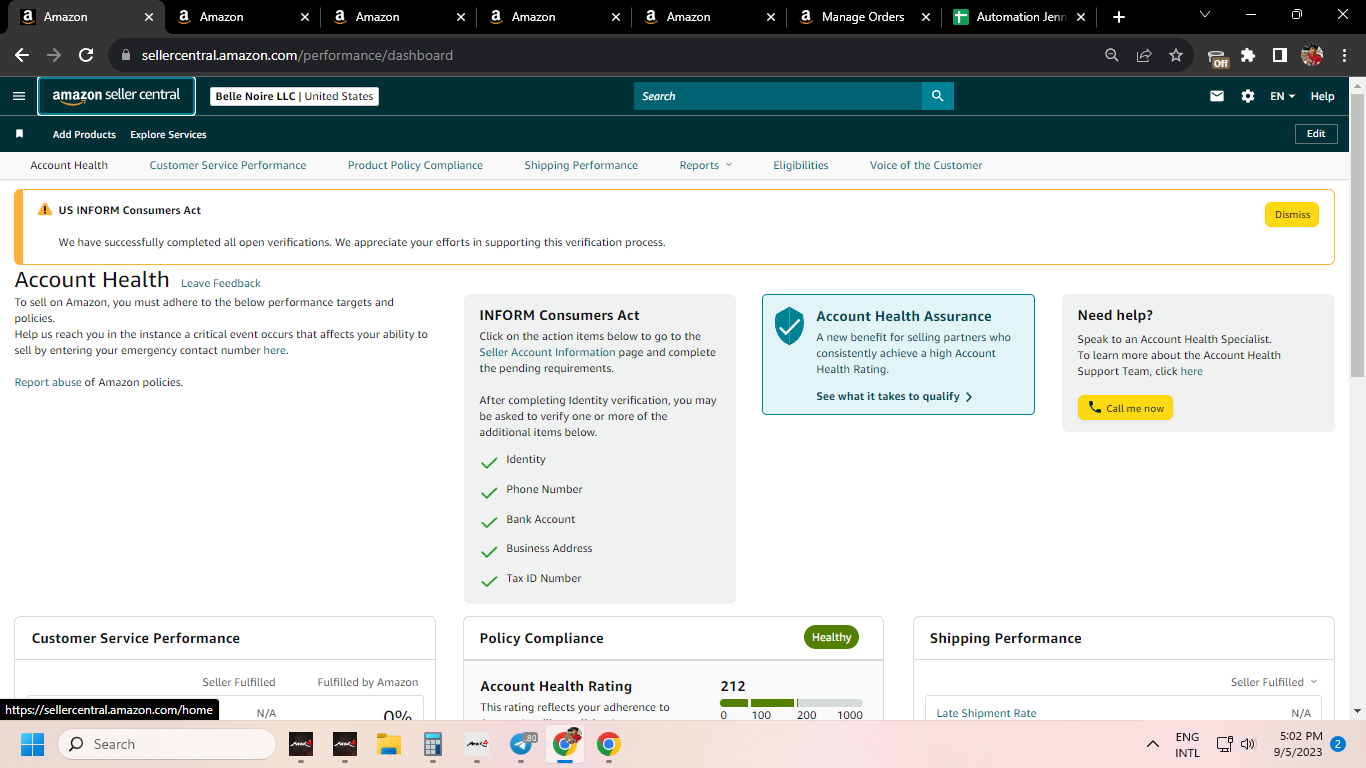The width and height of the screenshot is (1366, 768).
Task: Click the zoom magnifier icon in the address bar
Action: tap(1112, 55)
